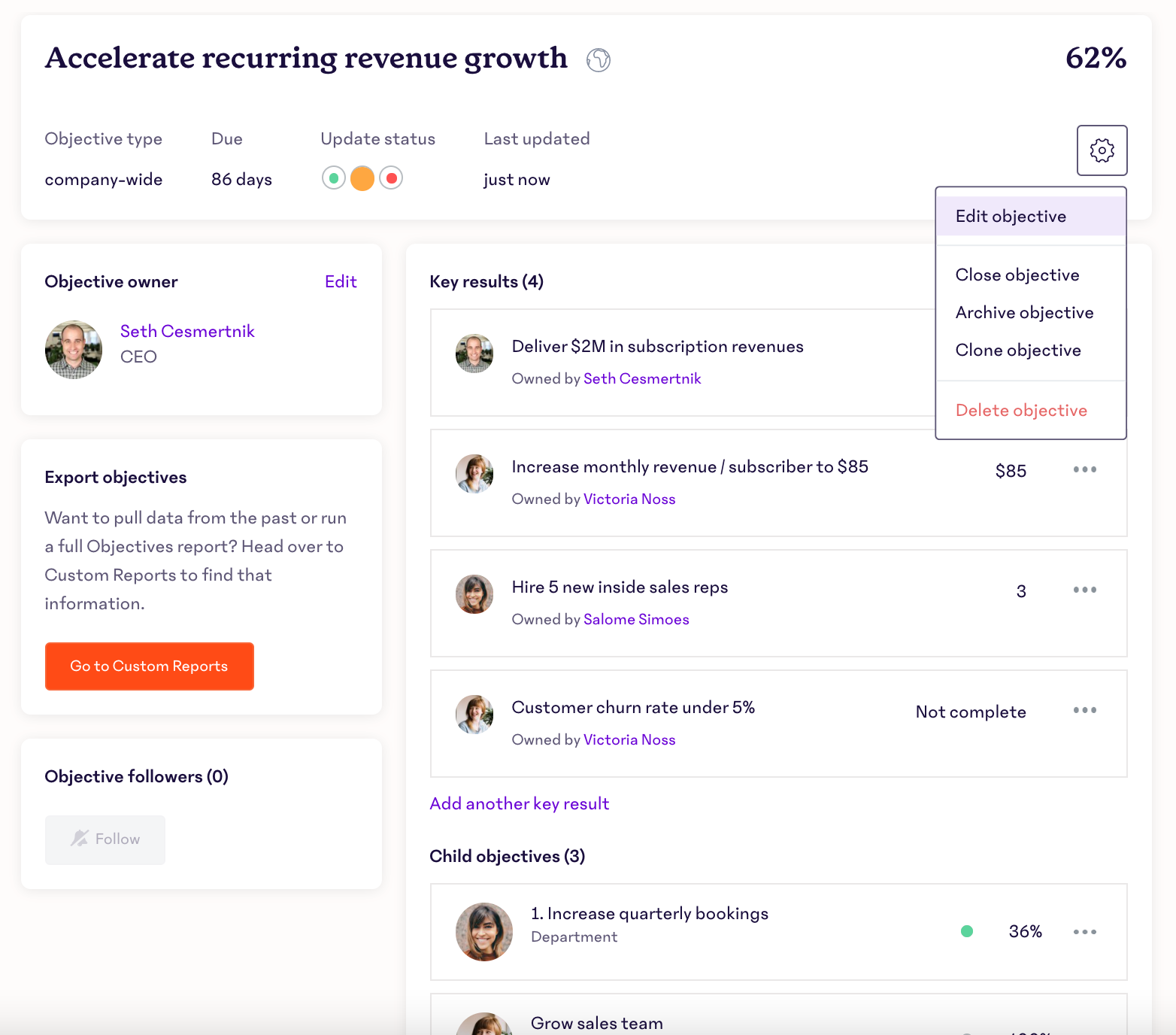Select the red update status dot
Image resolution: width=1176 pixels, height=1035 pixels.
point(391,178)
